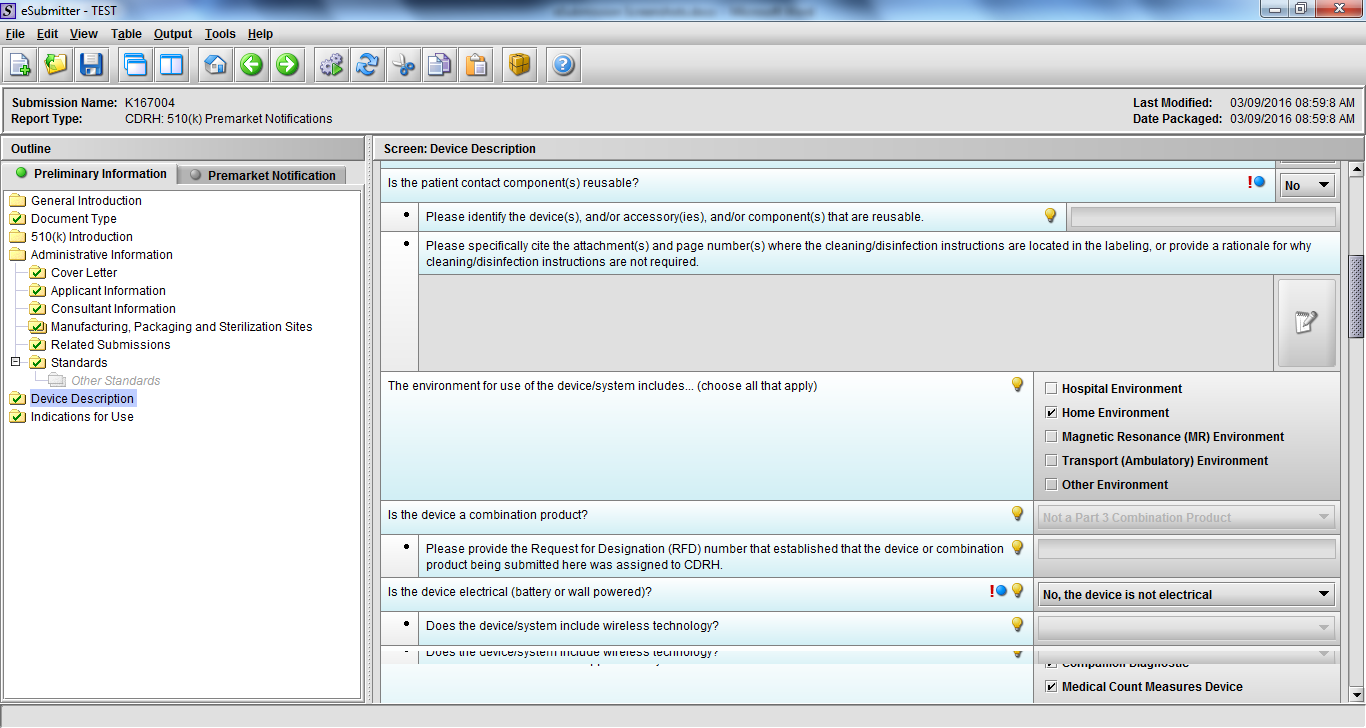Click the package submission box icon

point(519,65)
